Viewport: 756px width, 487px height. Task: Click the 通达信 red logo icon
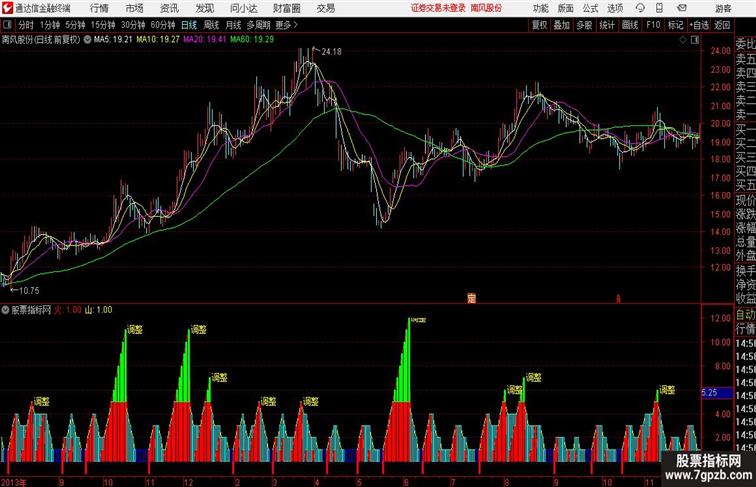7,8
